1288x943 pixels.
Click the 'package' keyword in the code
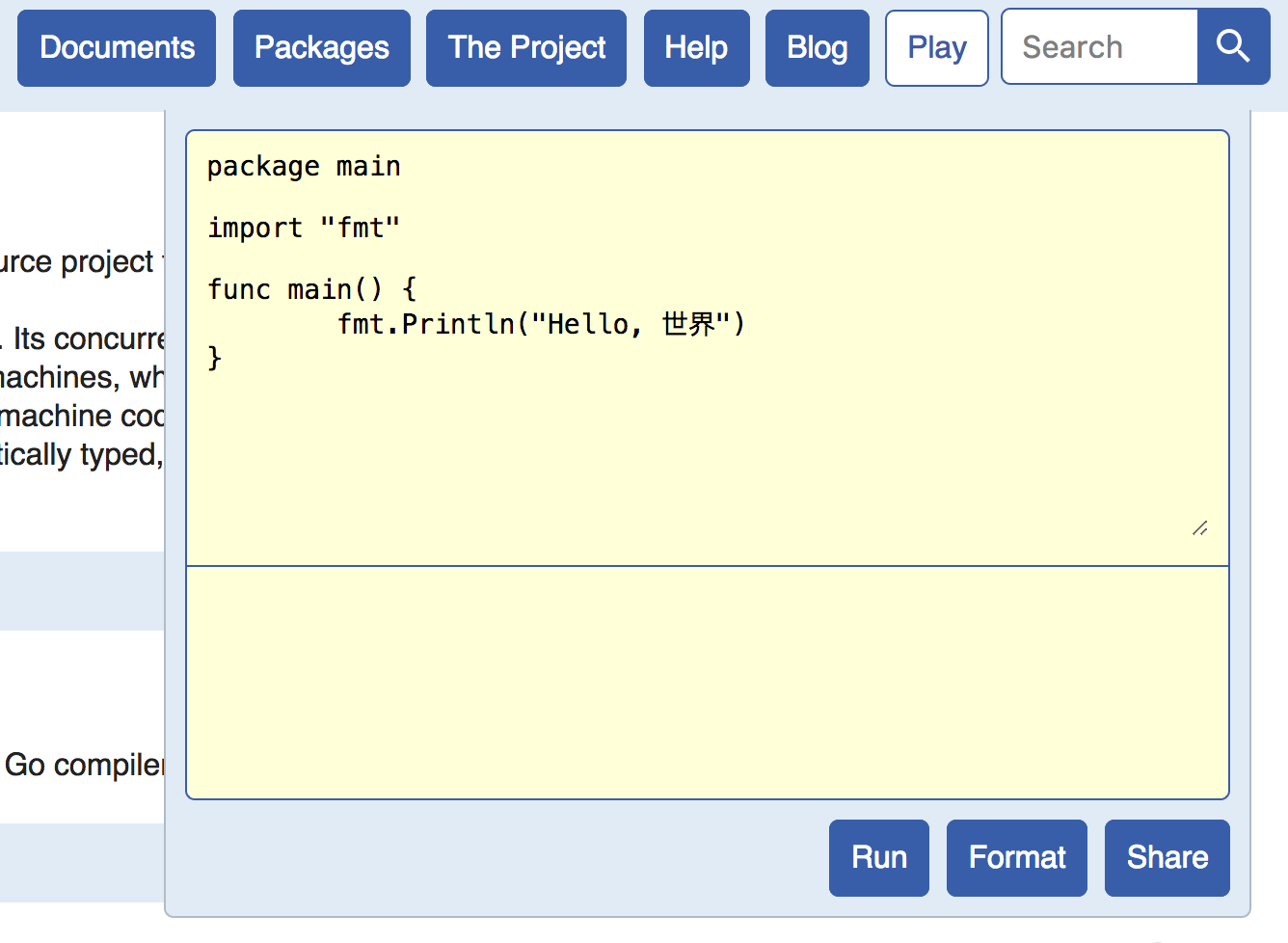262,167
